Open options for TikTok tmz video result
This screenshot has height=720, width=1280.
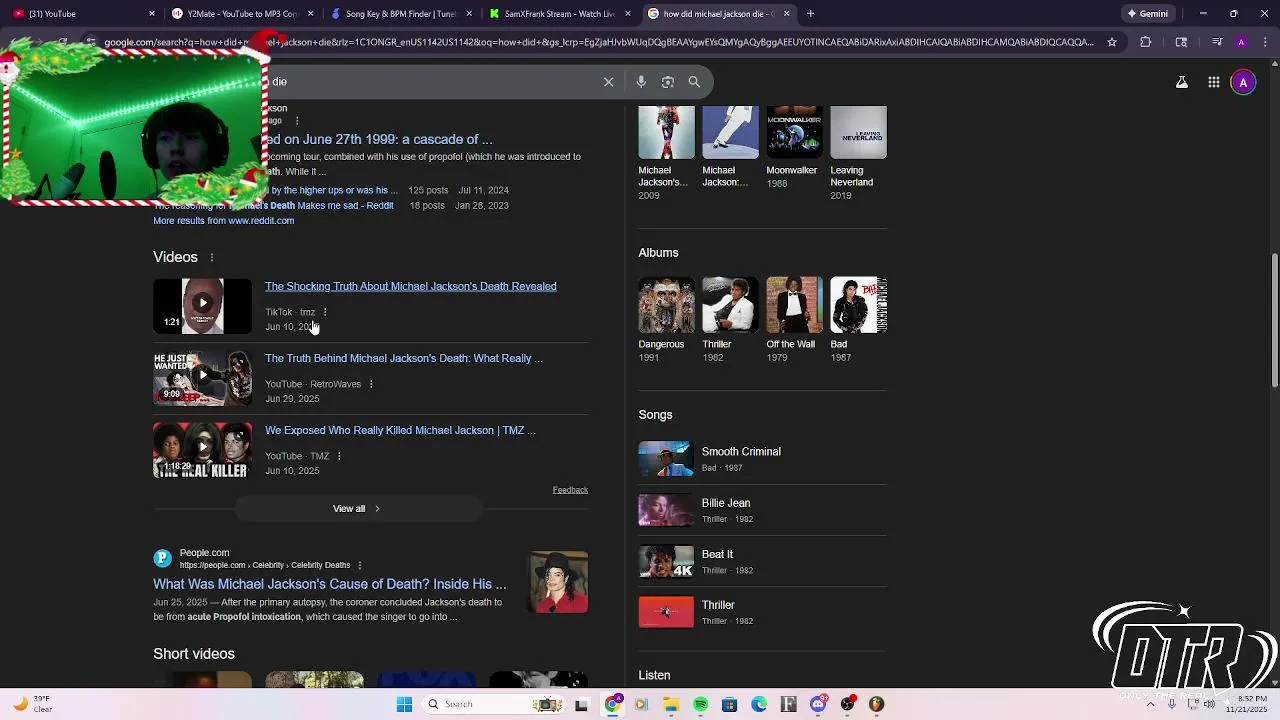click(325, 312)
